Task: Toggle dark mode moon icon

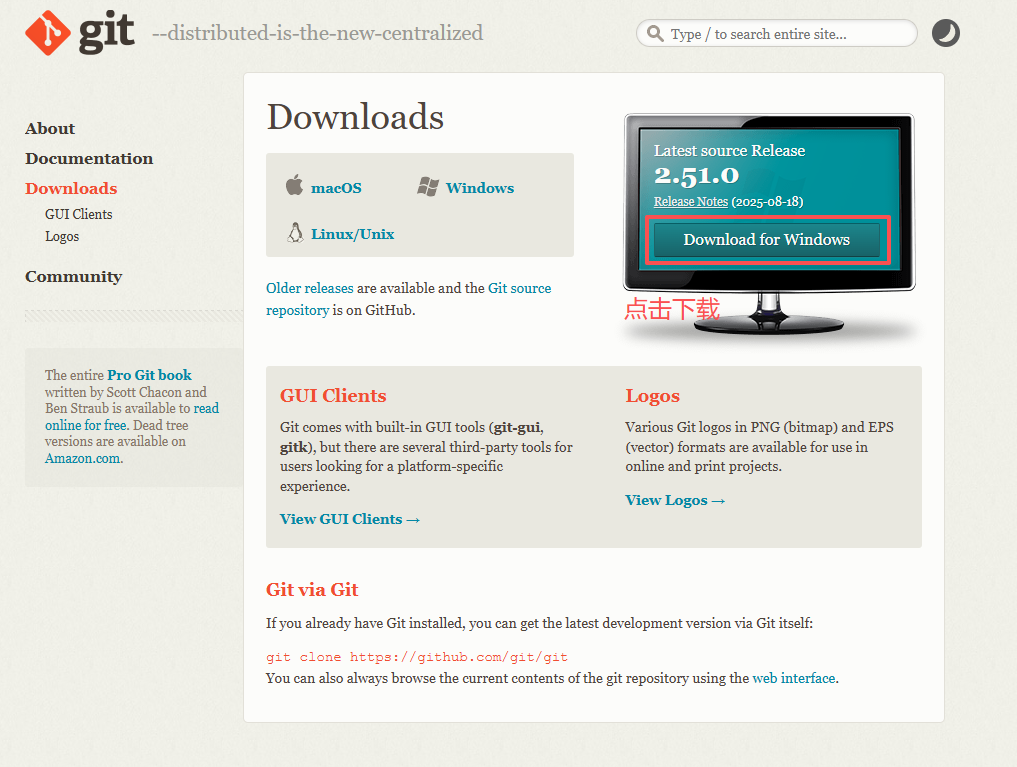Action: tap(945, 33)
